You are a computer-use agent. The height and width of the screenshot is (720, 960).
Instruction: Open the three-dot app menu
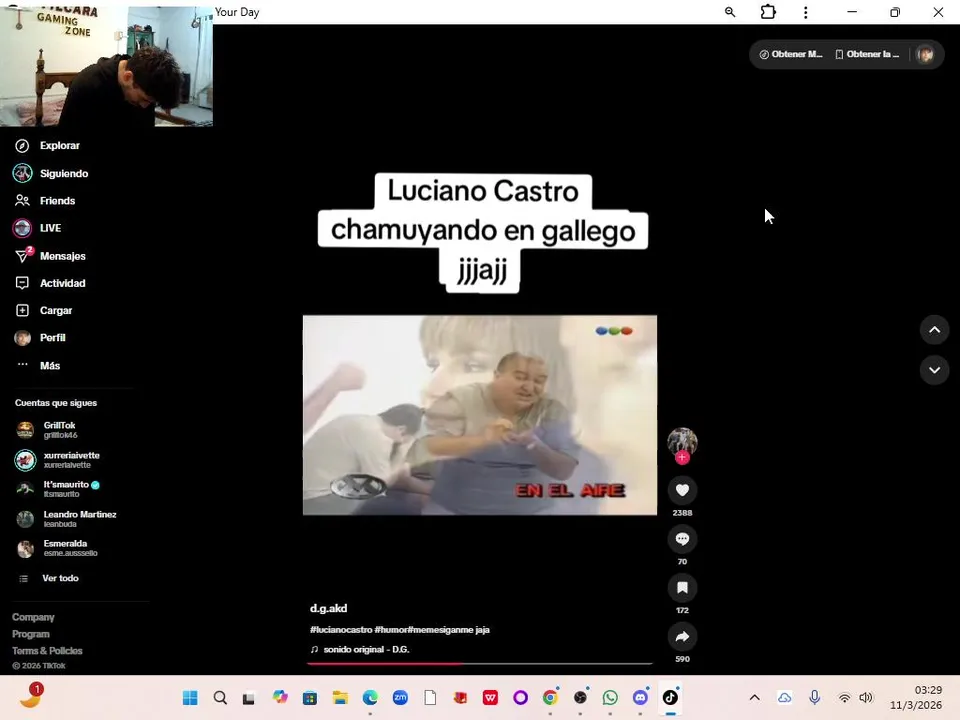[x=806, y=12]
